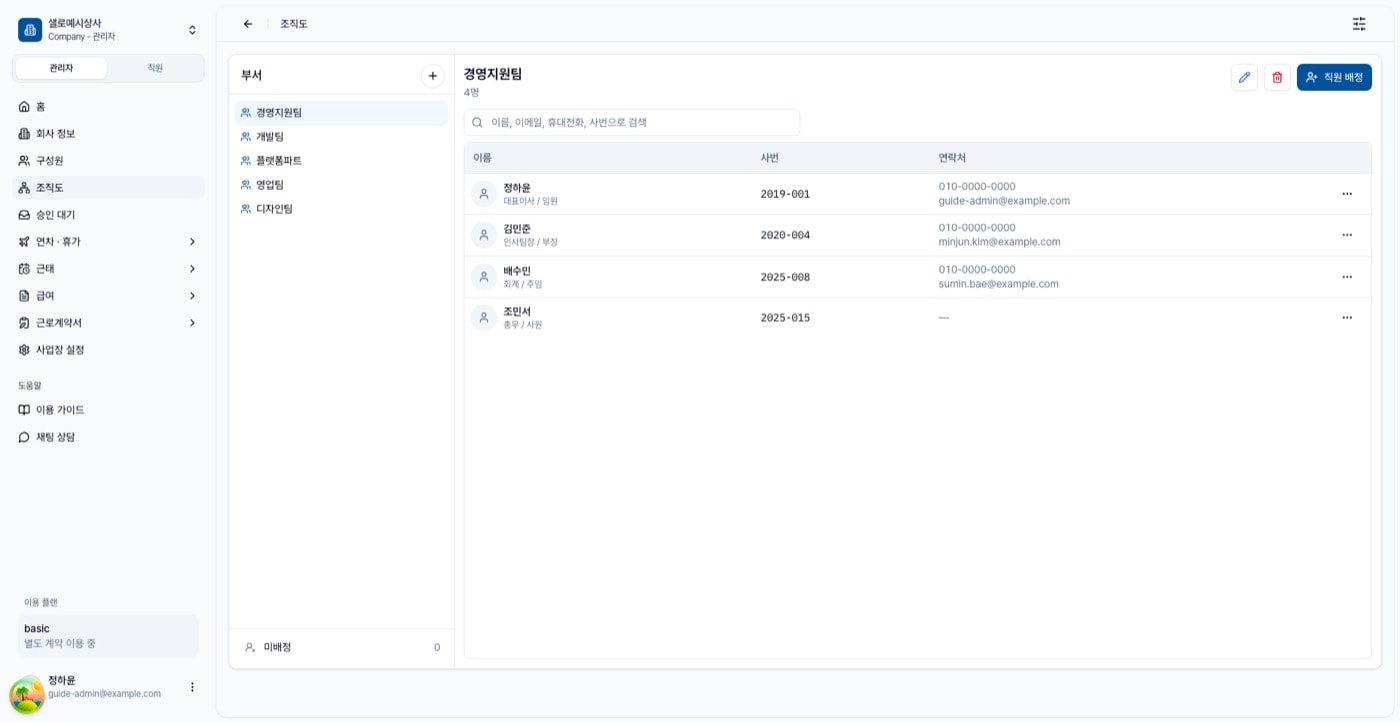Open 이용 가이드 help page
This screenshot has height=723, width=1400.
pyautogui.click(x=108, y=410)
